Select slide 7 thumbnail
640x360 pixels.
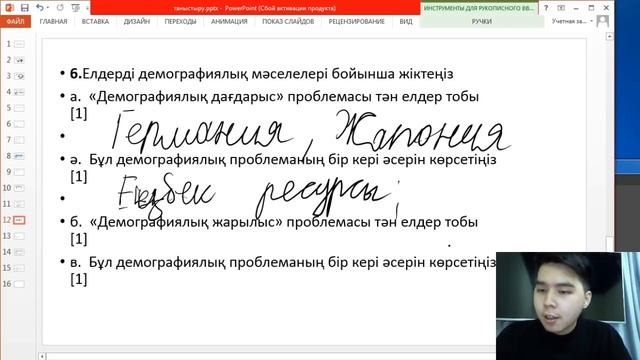click(19, 140)
